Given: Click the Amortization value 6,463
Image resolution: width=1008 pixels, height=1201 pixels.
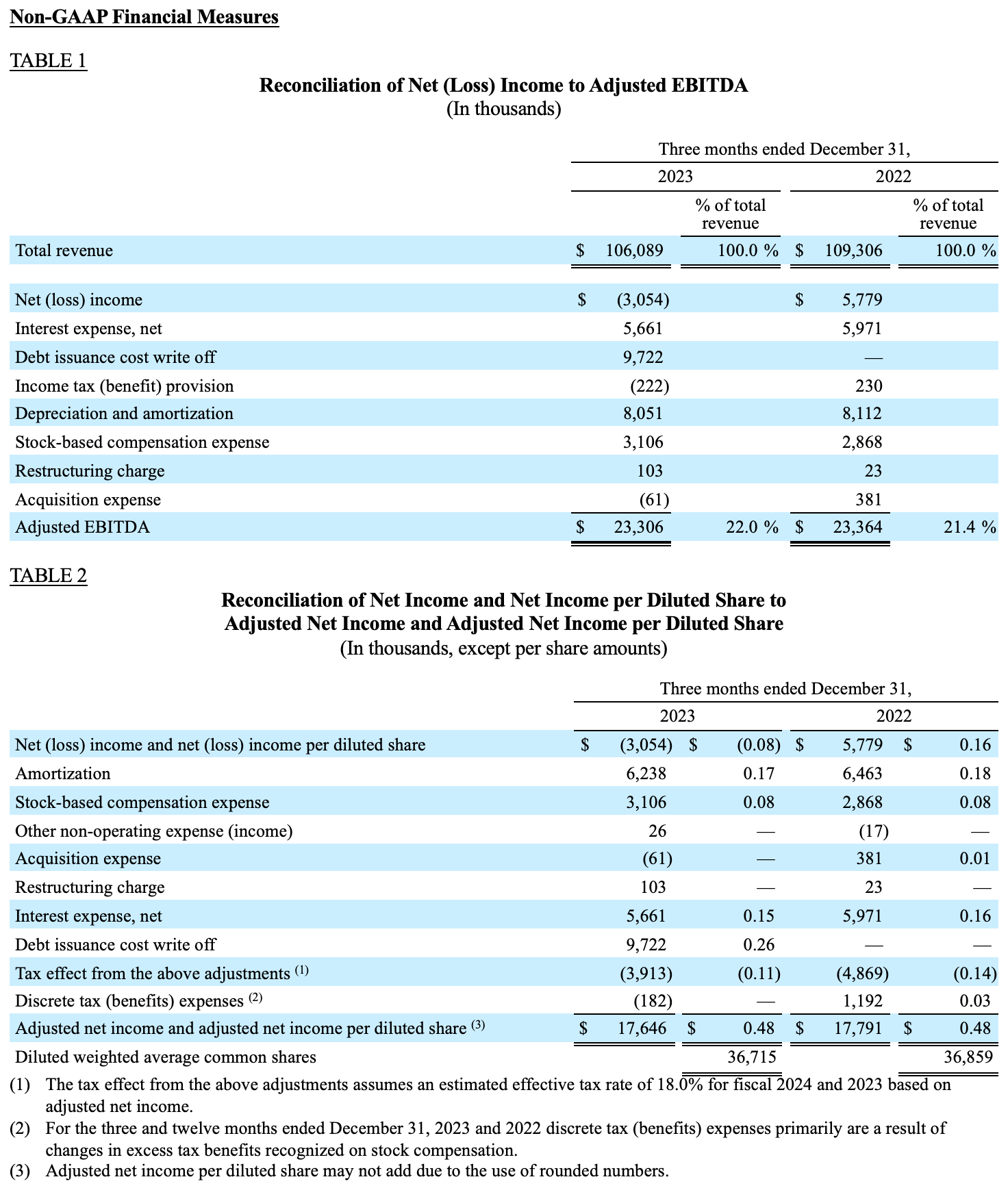Looking at the screenshot, I should (861, 774).
